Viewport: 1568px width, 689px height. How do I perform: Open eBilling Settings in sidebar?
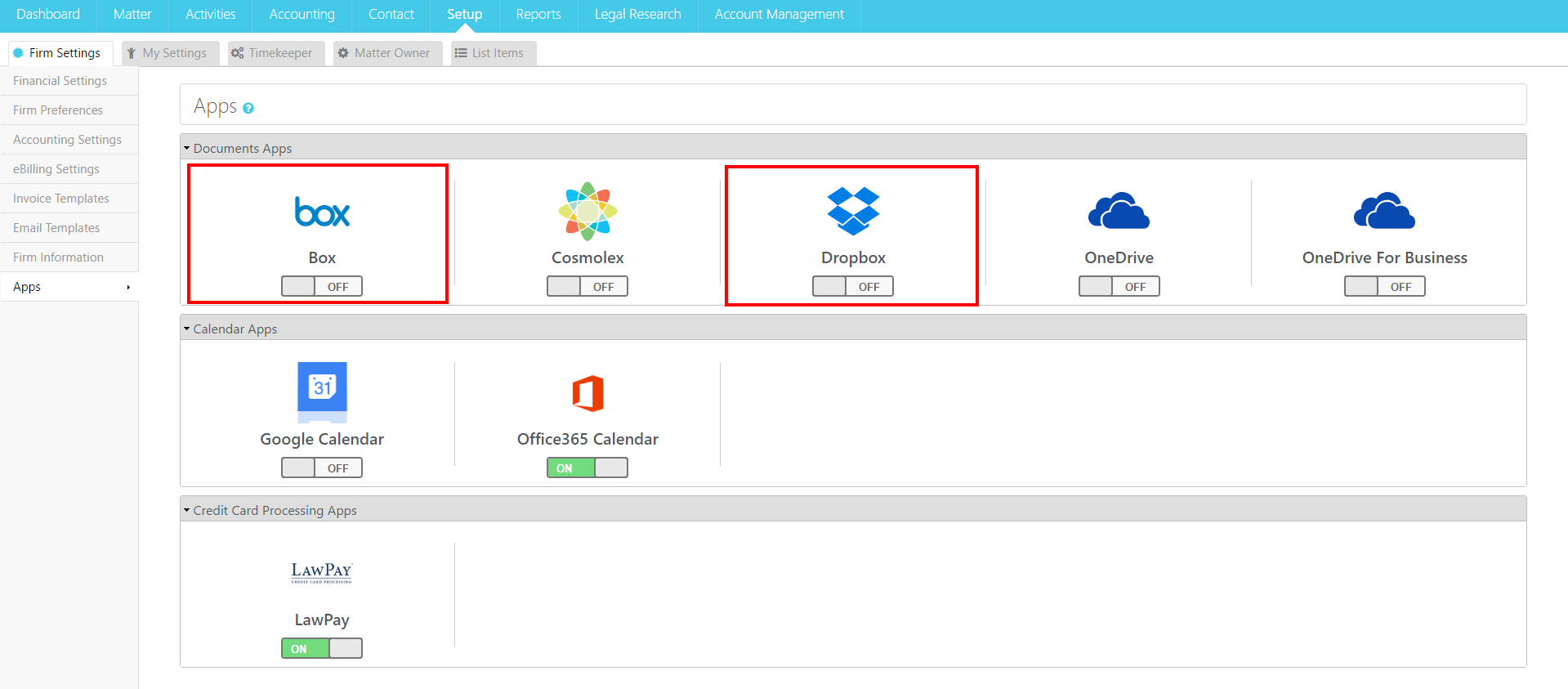click(x=69, y=169)
